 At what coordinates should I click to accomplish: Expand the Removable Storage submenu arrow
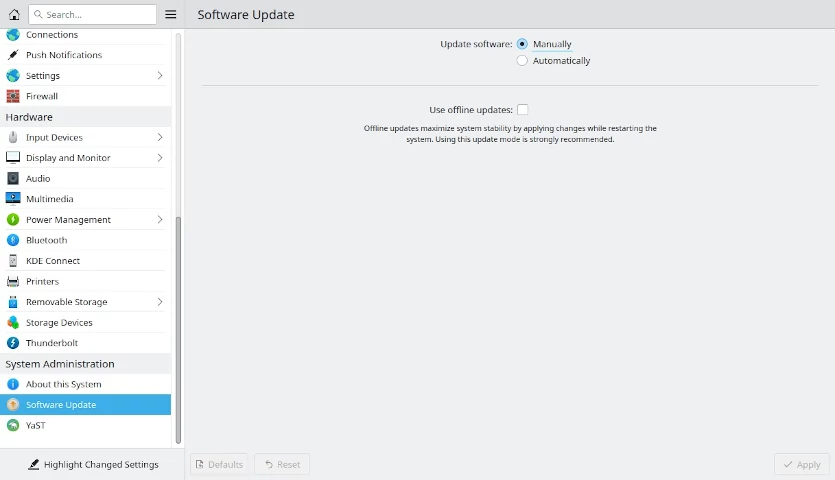click(x=160, y=302)
